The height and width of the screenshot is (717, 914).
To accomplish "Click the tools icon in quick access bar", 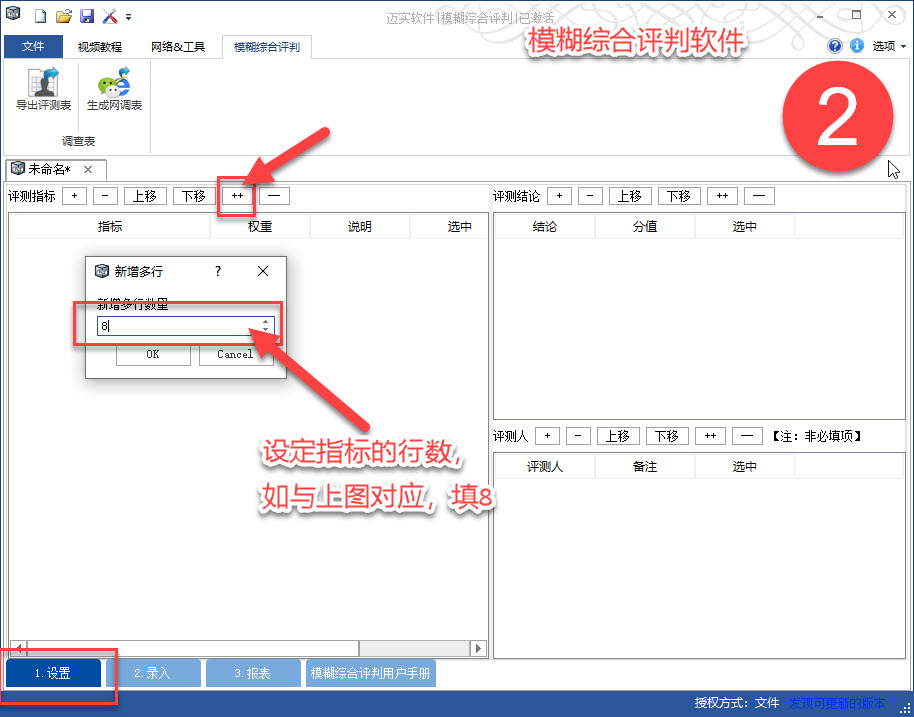I will coord(110,16).
